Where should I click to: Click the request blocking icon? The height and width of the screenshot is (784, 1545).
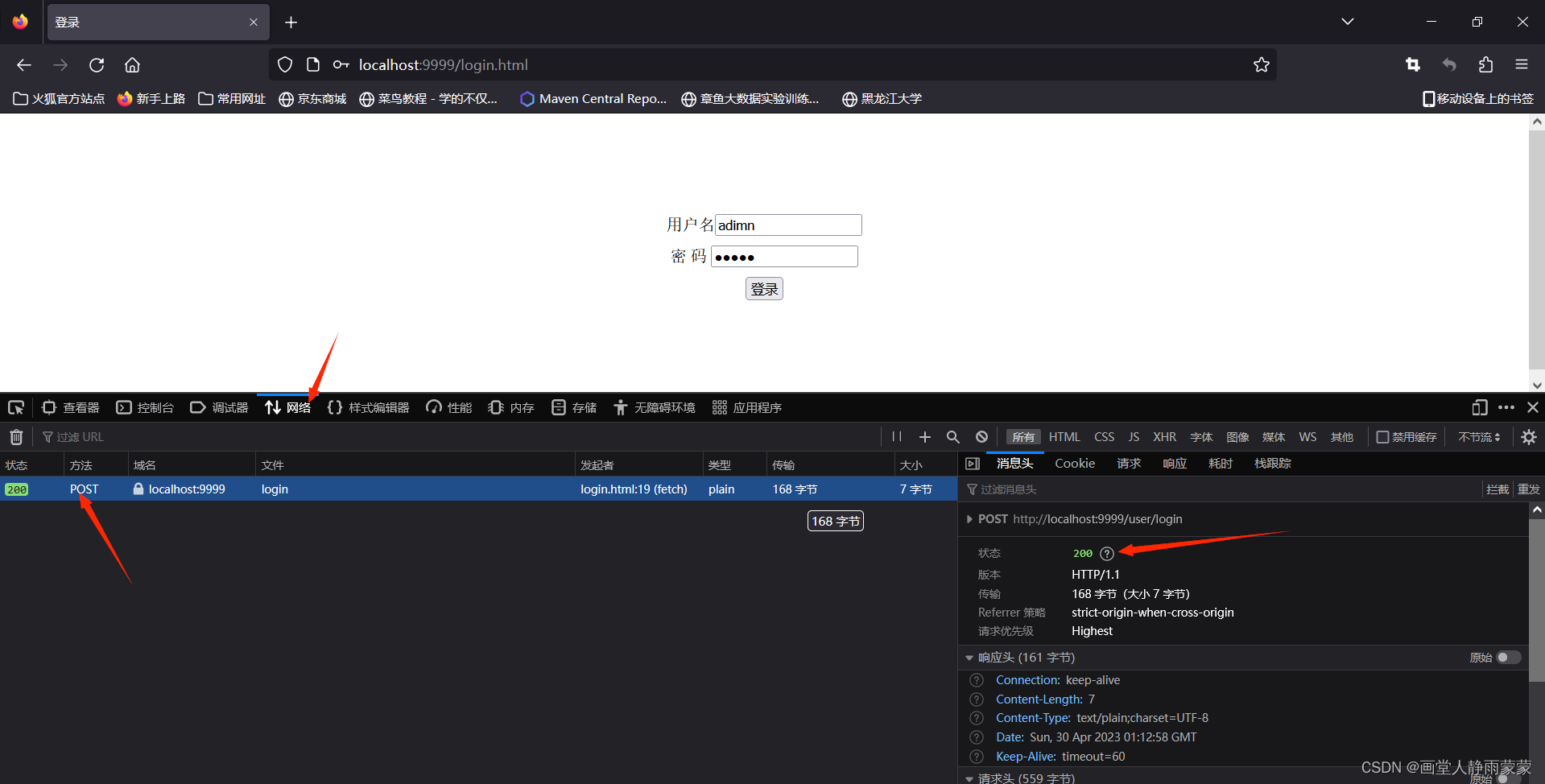pyautogui.click(x=981, y=436)
